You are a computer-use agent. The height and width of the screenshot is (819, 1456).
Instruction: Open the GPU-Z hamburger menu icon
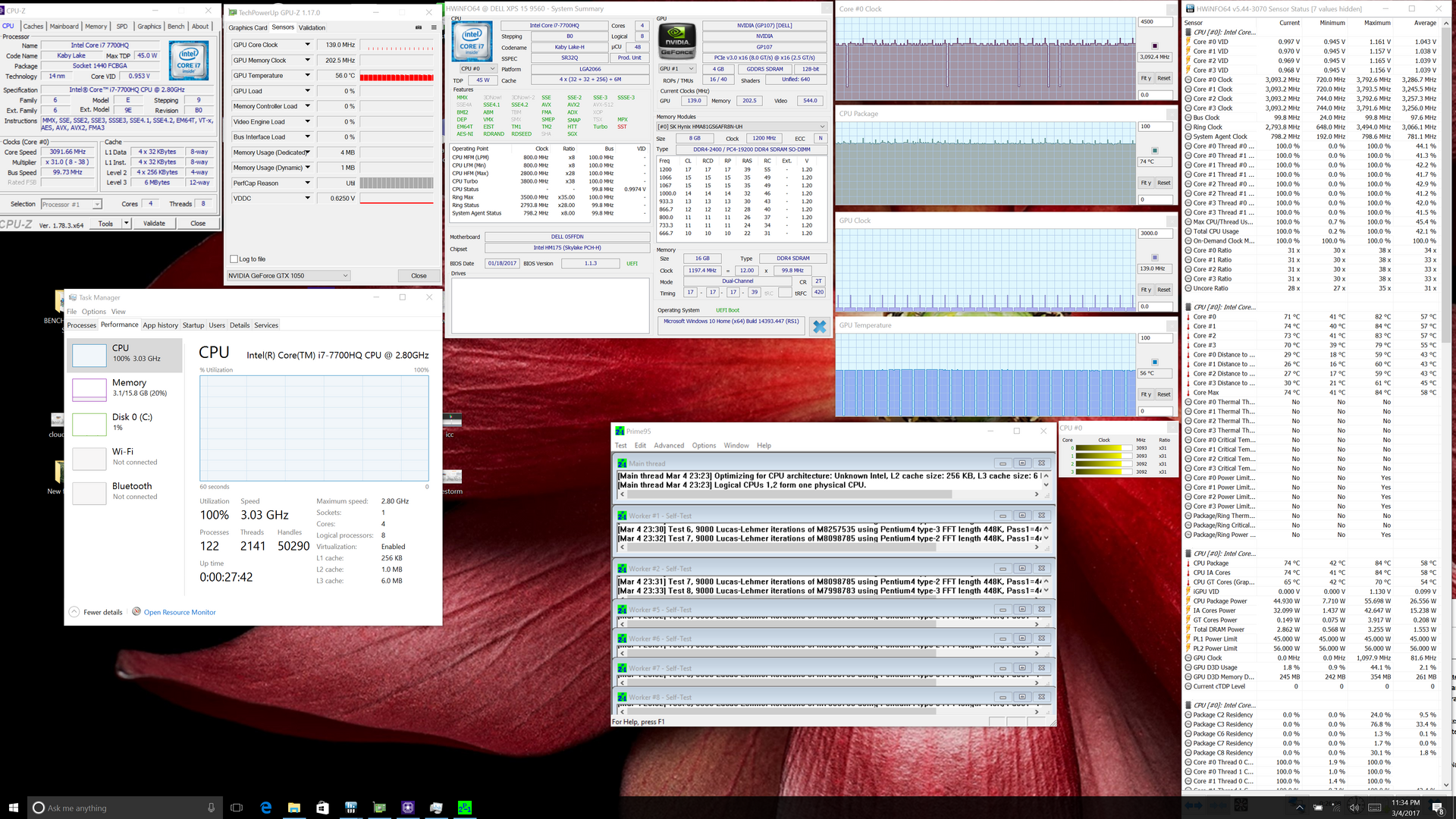[434, 27]
